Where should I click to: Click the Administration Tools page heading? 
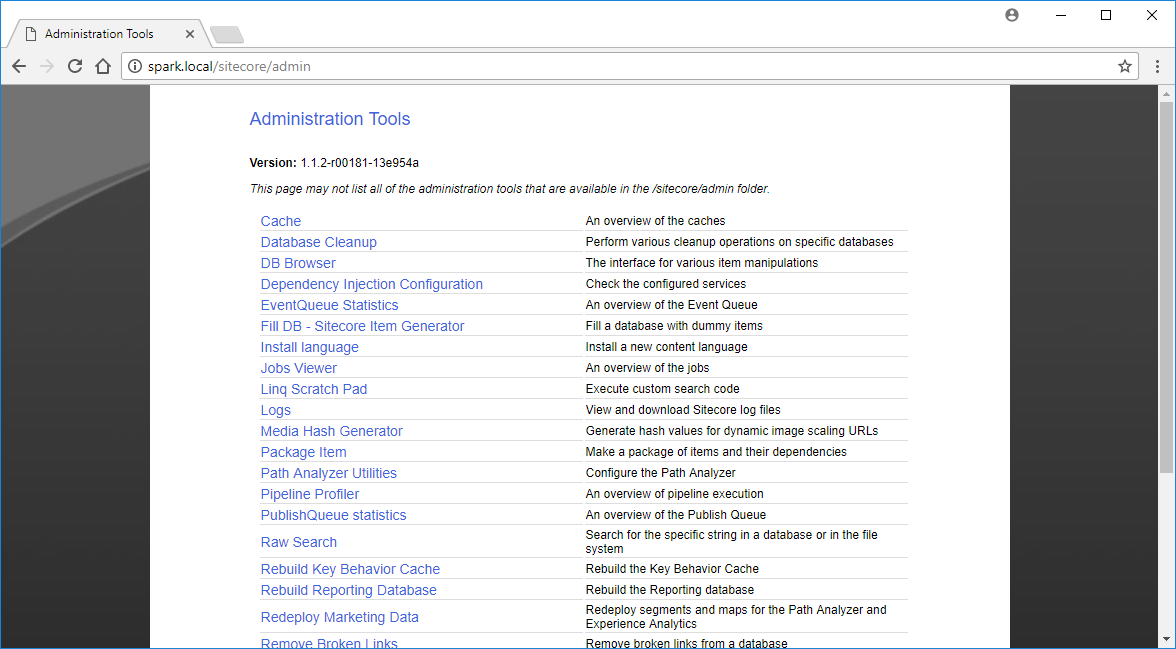330,119
